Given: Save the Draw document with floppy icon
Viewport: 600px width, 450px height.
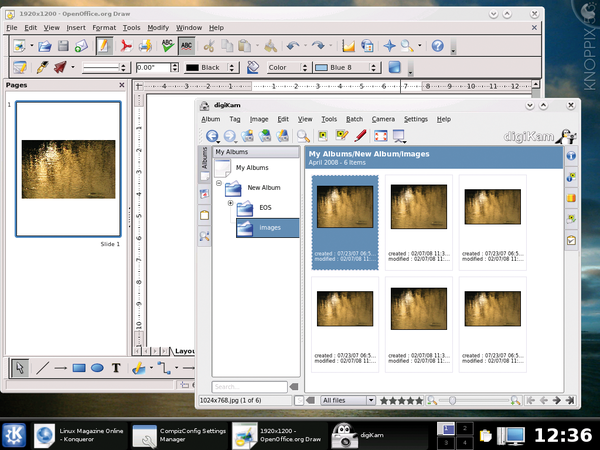Looking at the screenshot, I should (63, 46).
